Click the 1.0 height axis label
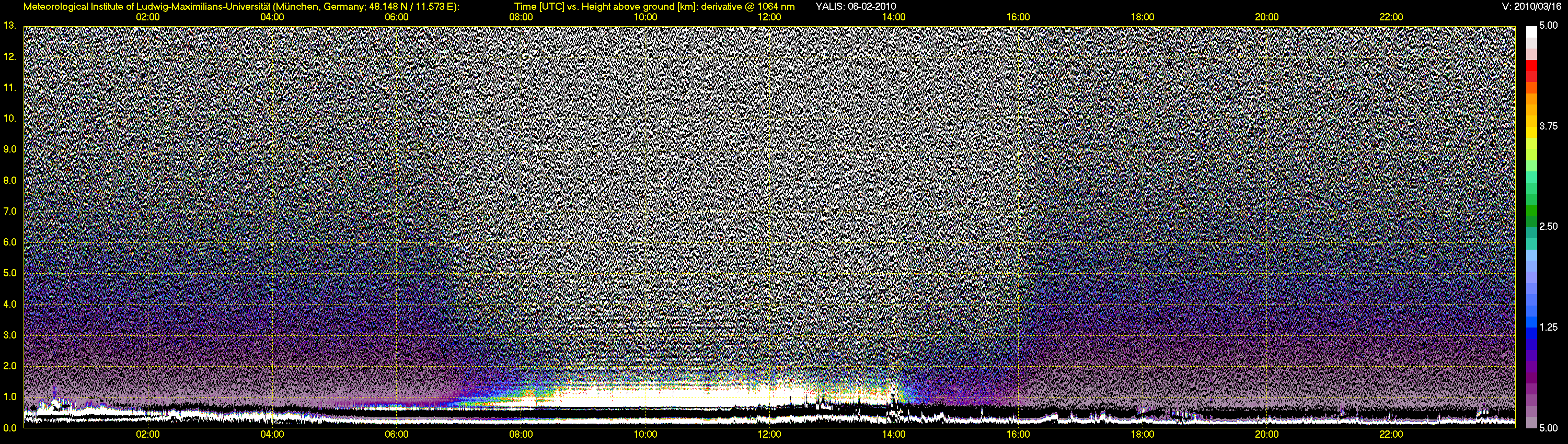 [x=10, y=396]
